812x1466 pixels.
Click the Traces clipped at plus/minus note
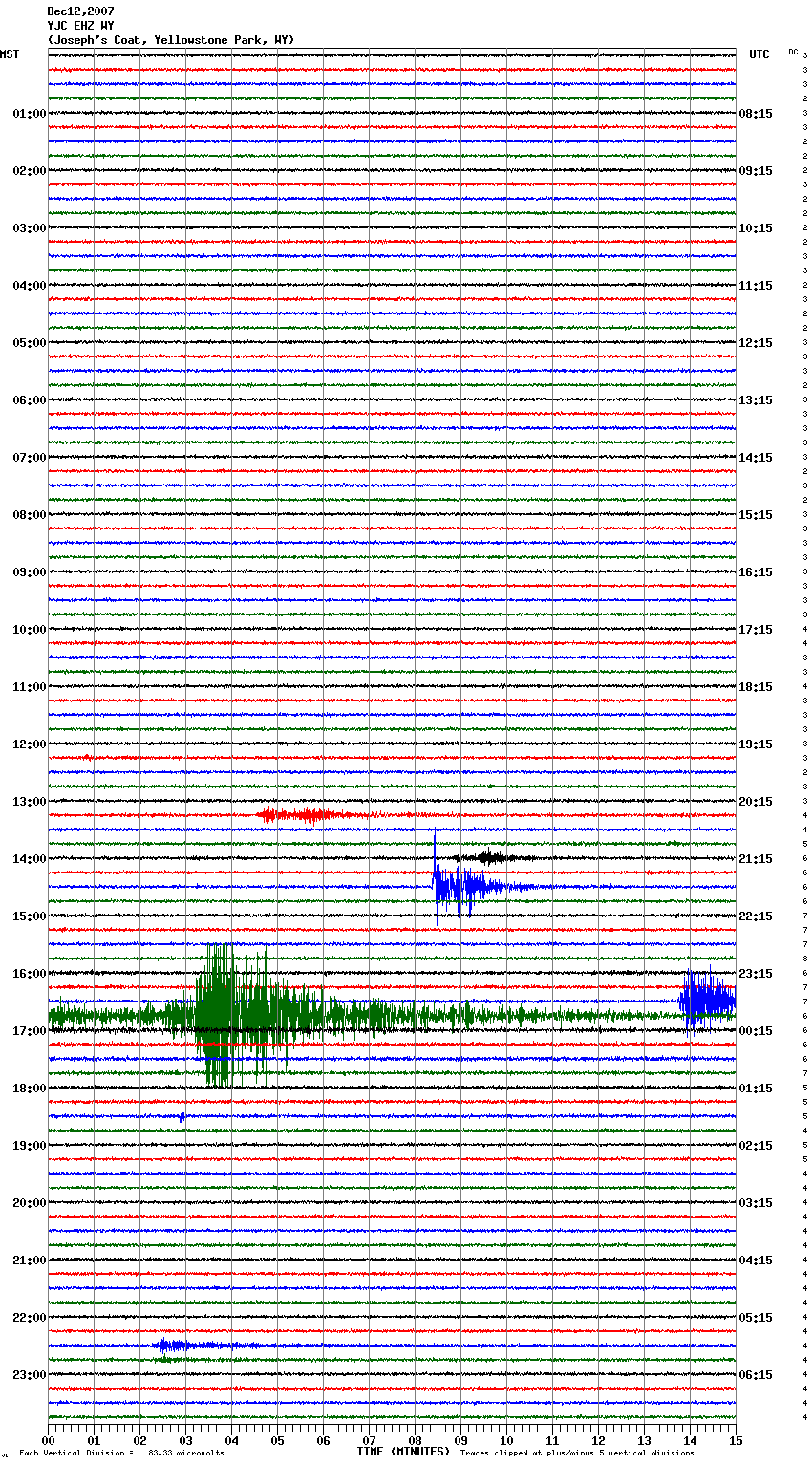tap(577, 1453)
